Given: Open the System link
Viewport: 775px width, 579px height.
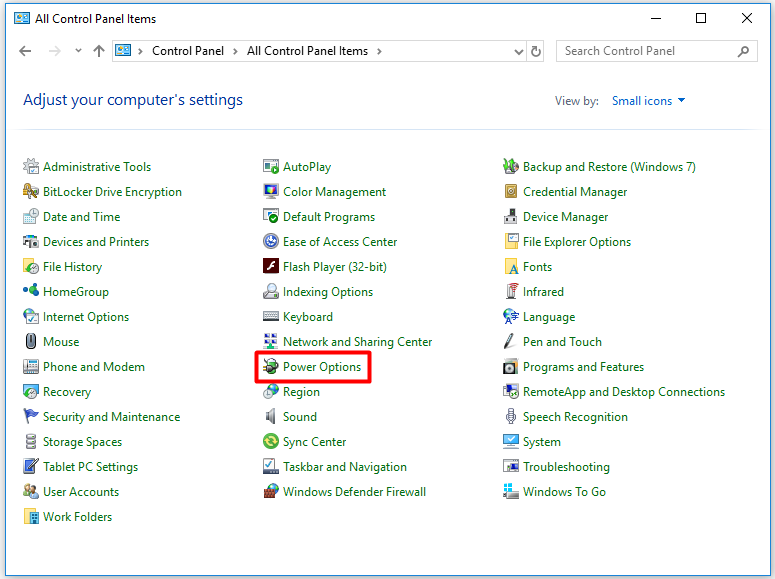Looking at the screenshot, I should pos(542,442).
